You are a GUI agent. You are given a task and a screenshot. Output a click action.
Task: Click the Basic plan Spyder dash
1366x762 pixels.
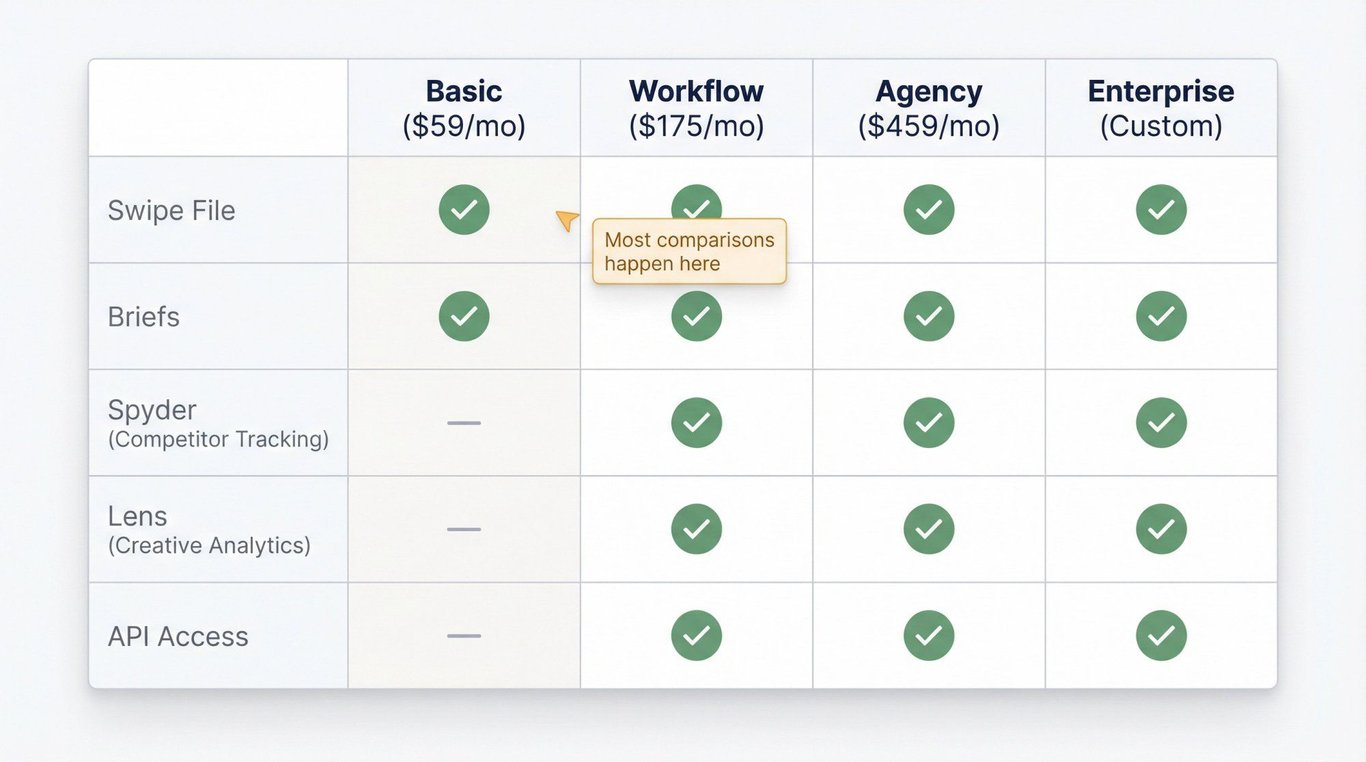464,423
